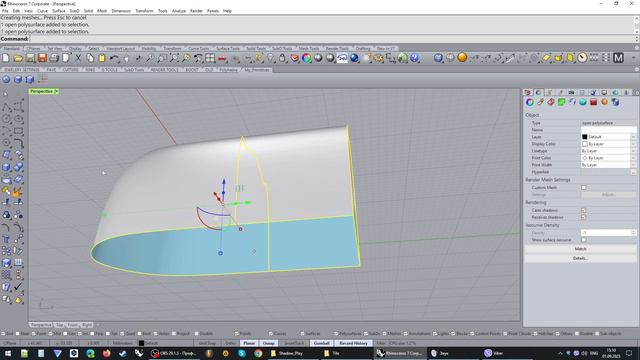640x360 pixels.
Task: Click the Windows Start button
Action: 8,353
